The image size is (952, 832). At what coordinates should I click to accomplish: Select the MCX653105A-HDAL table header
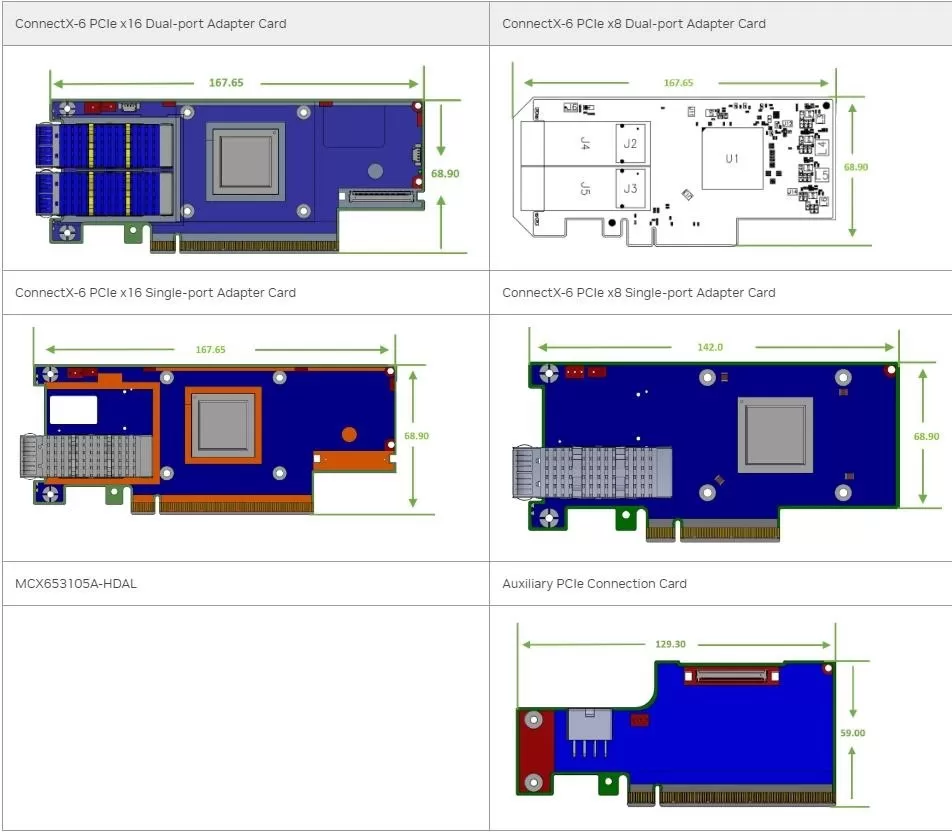(76, 584)
